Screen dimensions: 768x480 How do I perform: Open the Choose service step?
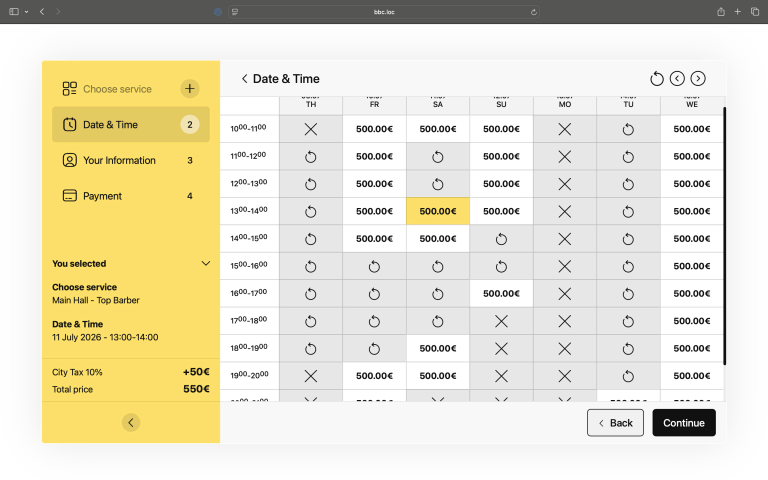(x=131, y=89)
